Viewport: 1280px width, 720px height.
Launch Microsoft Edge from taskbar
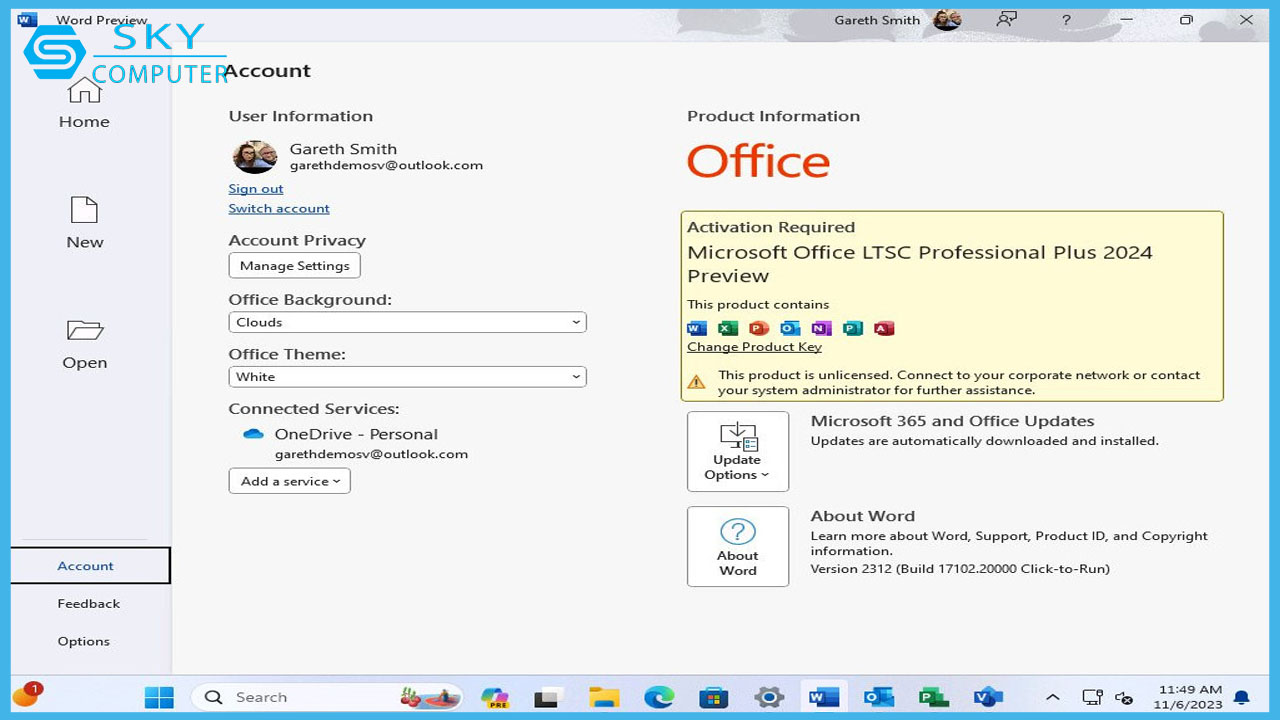[x=659, y=697]
